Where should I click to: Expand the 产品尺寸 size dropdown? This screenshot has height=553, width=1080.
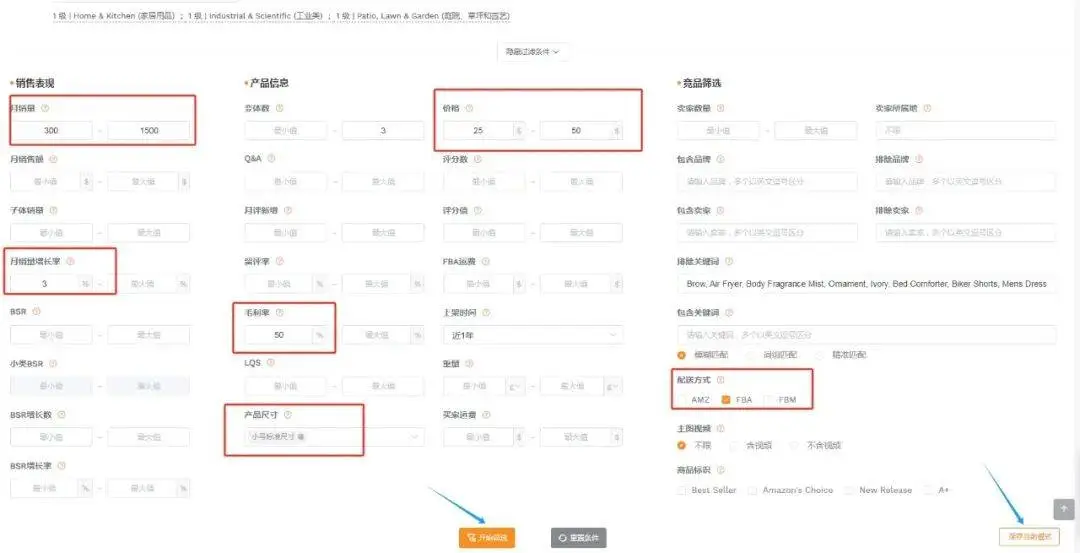pyautogui.click(x=334, y=436)
